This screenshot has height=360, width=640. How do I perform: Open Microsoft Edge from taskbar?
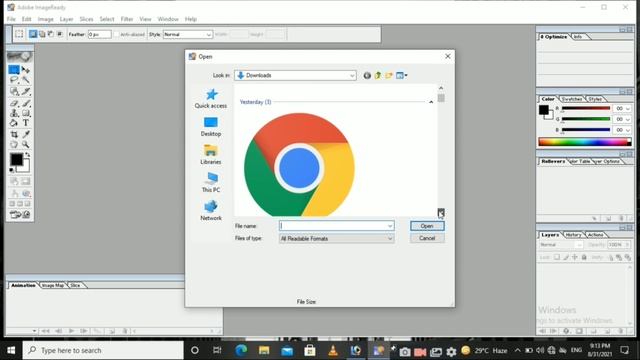point(241,350)
